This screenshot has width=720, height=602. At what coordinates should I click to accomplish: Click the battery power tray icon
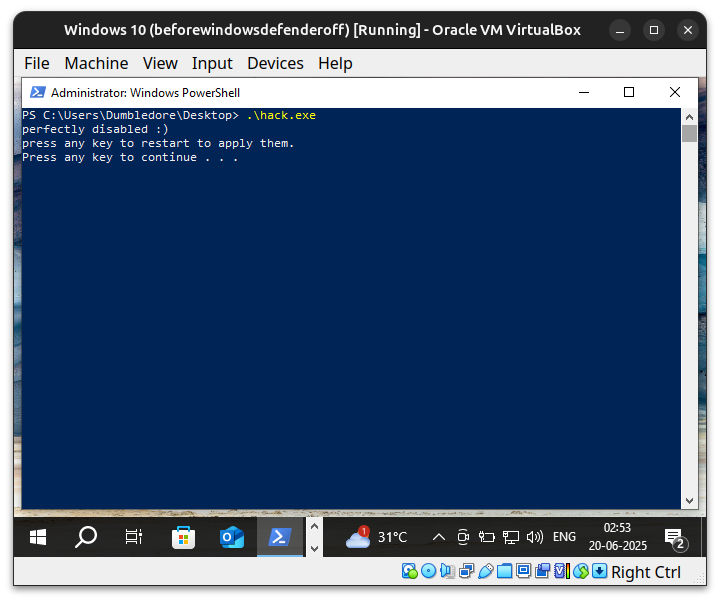point(486,537)
